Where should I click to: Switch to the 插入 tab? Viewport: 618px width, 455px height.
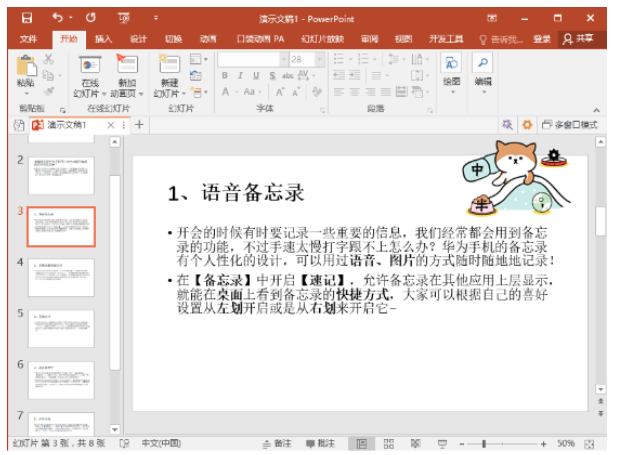[104, 39]
